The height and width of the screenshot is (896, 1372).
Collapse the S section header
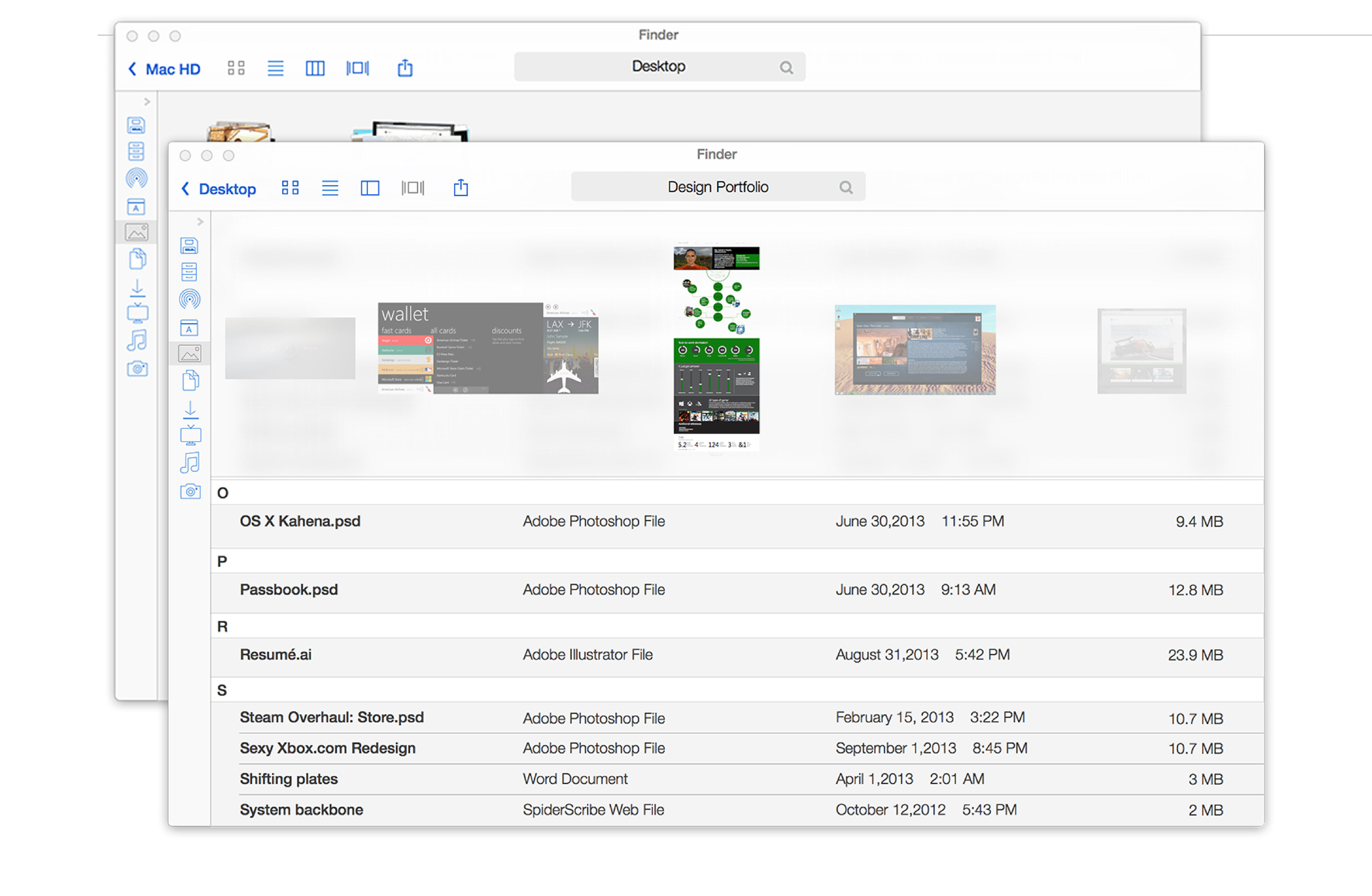coord(222,690)
